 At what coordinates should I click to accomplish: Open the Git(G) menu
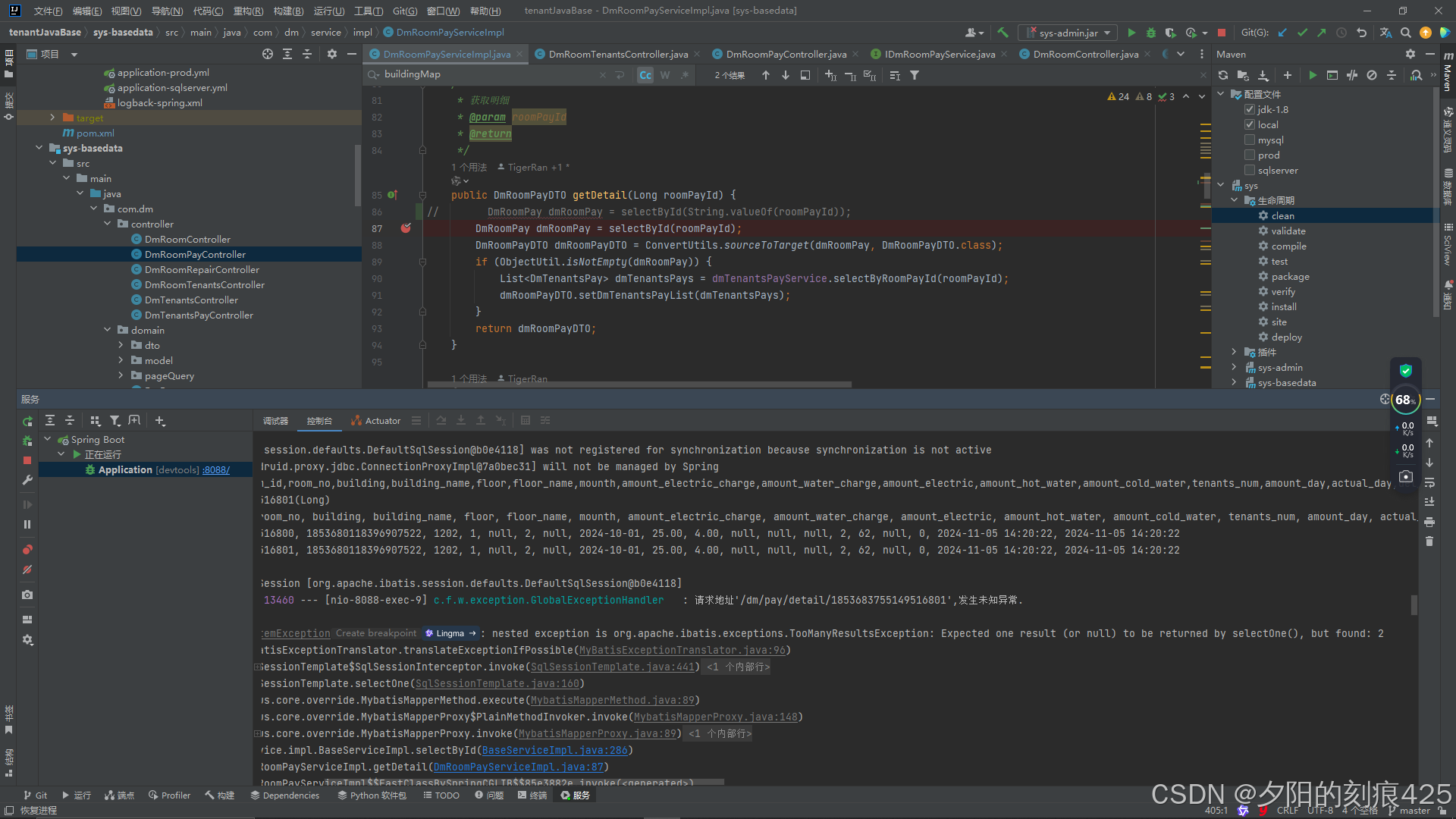[x=404, y=11]
